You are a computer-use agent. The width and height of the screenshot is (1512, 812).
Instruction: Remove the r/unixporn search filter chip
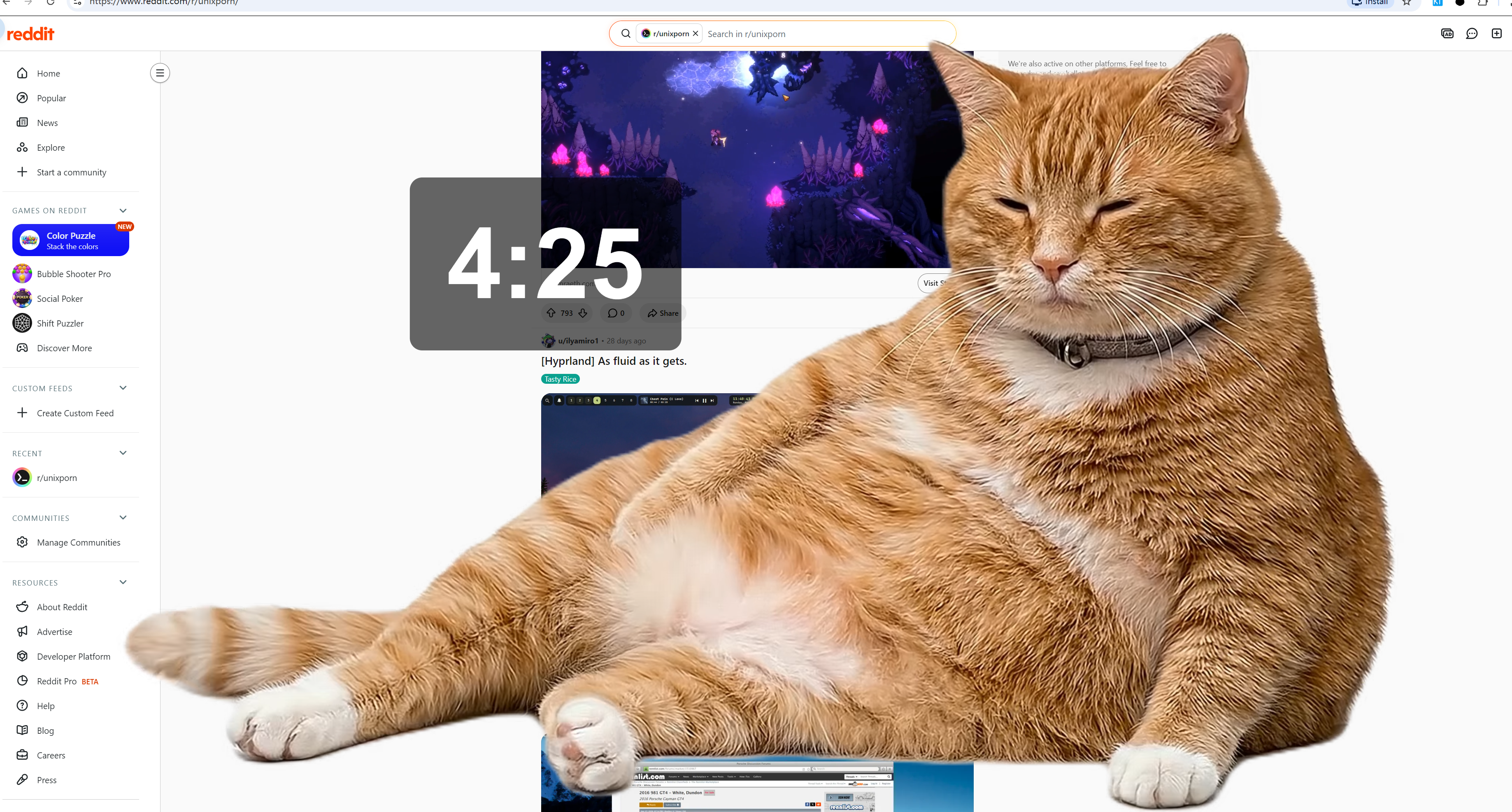696,33
